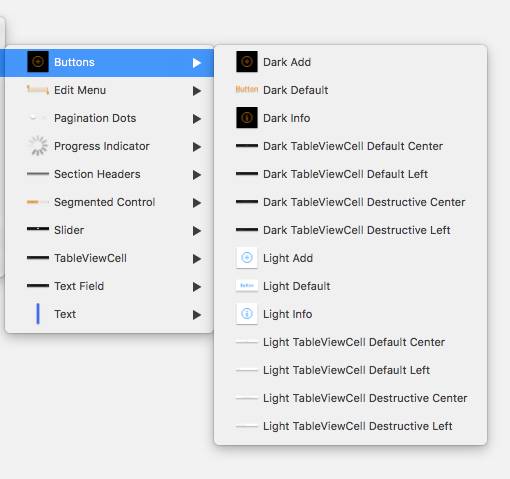
Task: Expand the Edit Menu submenu arrow
Action: 197,91
